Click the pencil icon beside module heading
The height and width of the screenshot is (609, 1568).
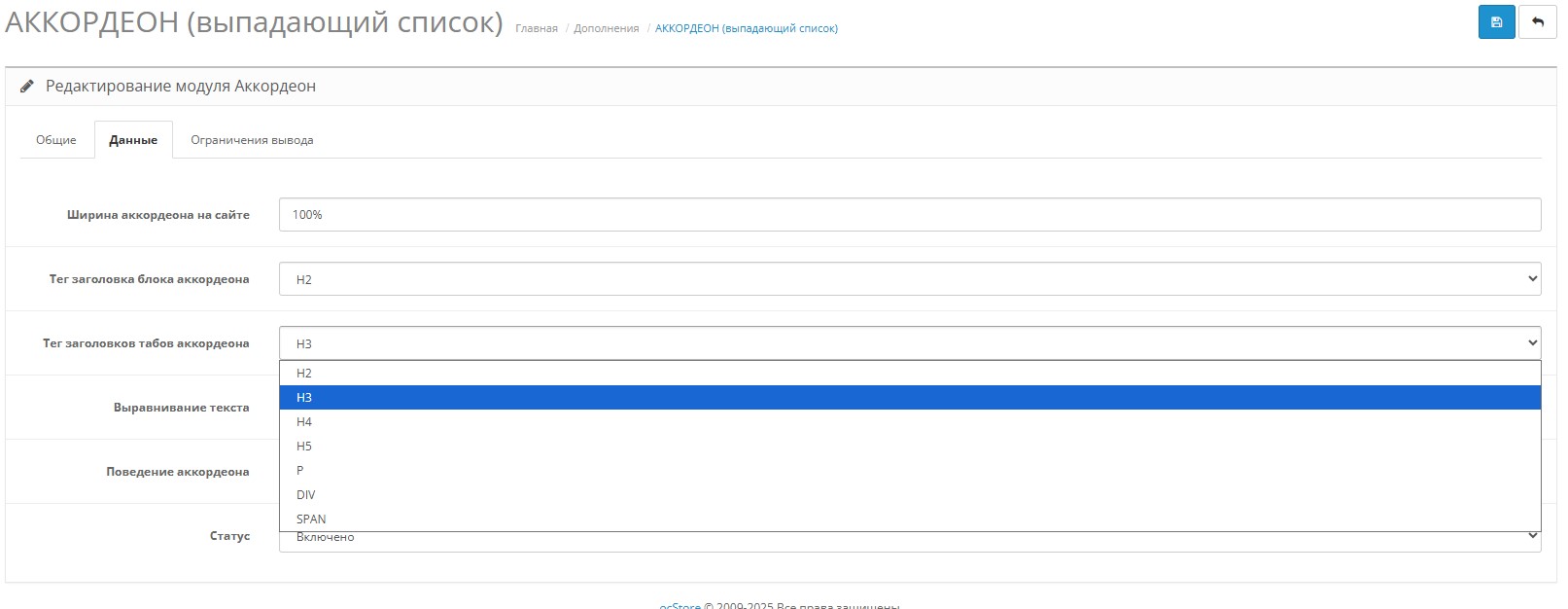27,86
